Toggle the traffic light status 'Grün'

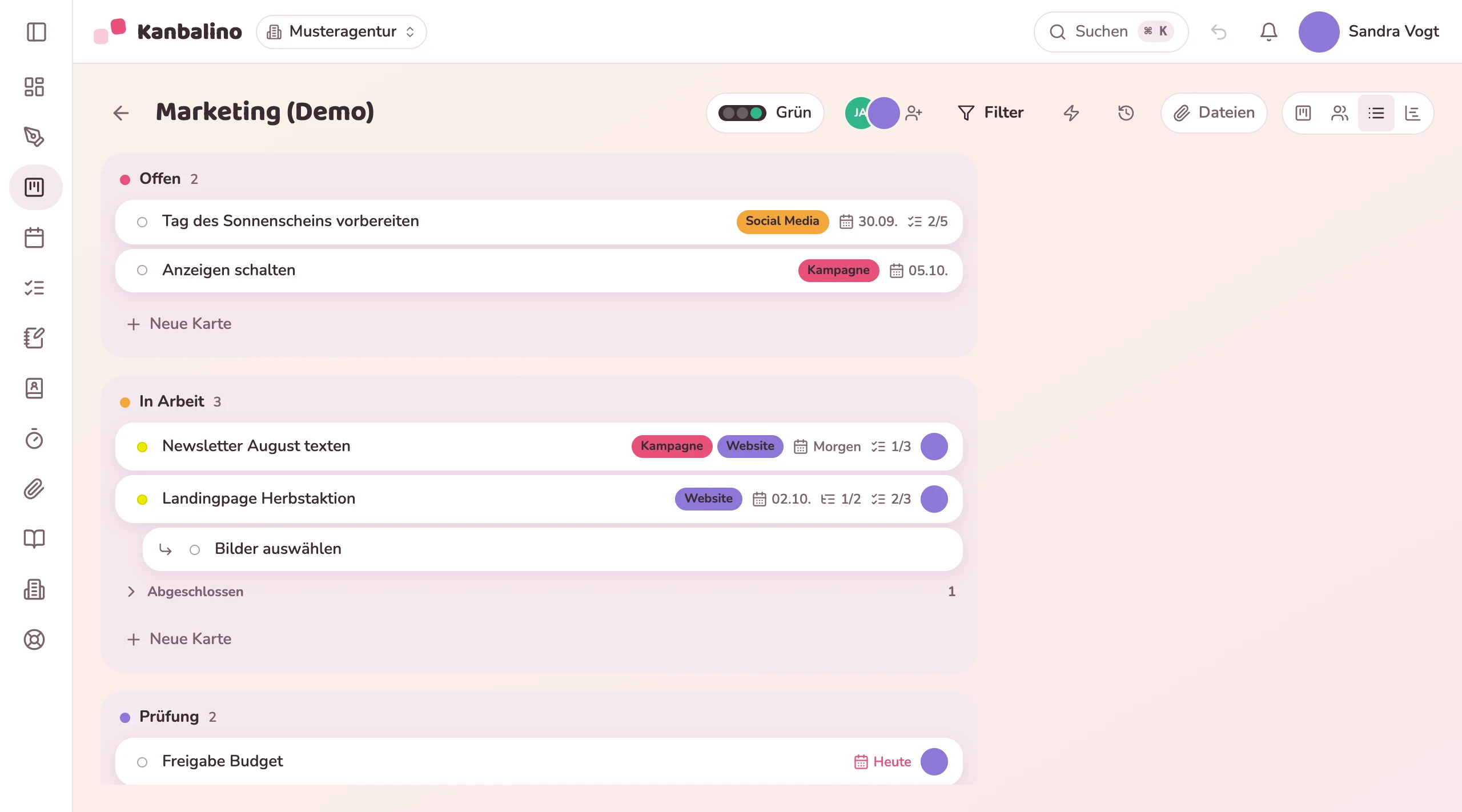[765, 113]
